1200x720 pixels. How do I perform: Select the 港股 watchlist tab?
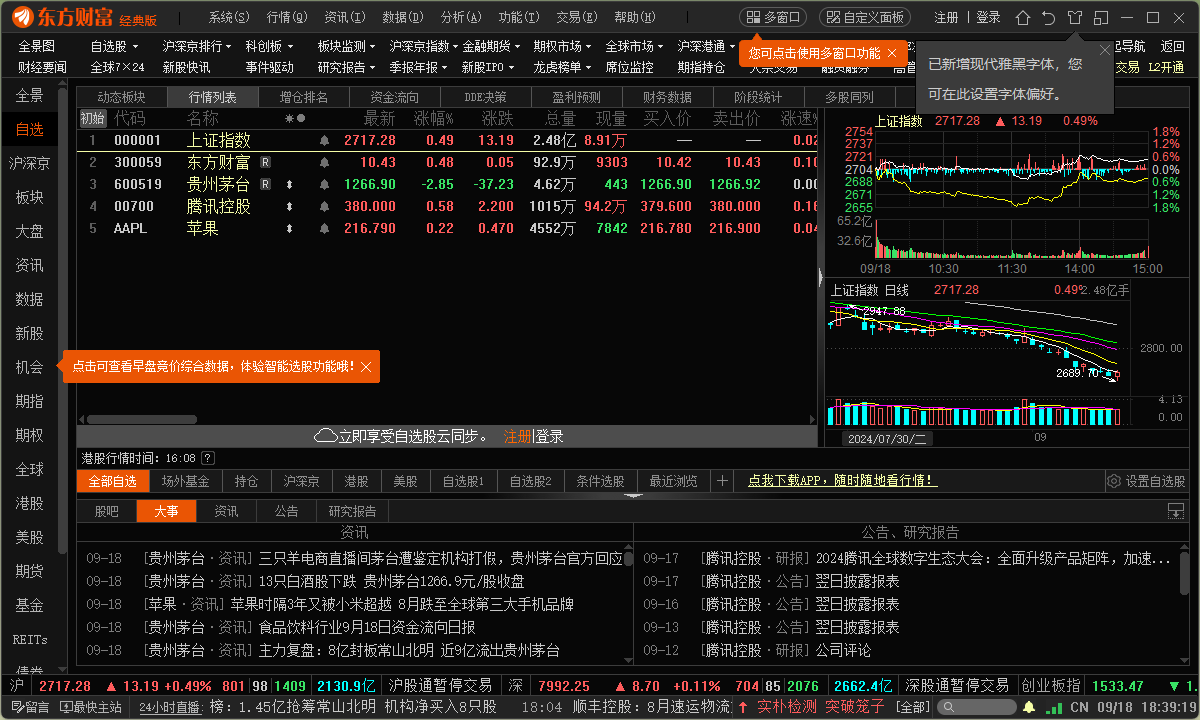(356, 481)
